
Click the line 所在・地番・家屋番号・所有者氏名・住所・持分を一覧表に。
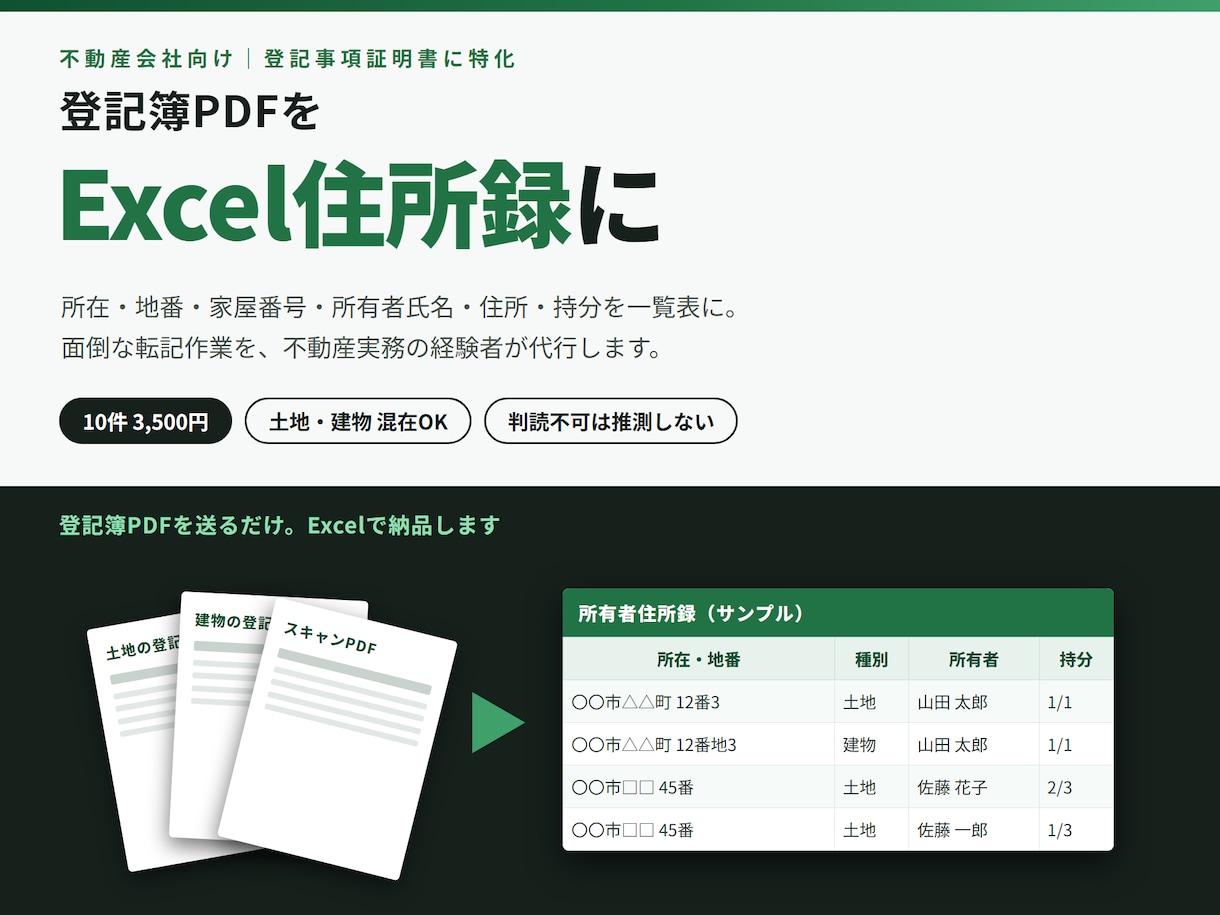tap(401, 307)
